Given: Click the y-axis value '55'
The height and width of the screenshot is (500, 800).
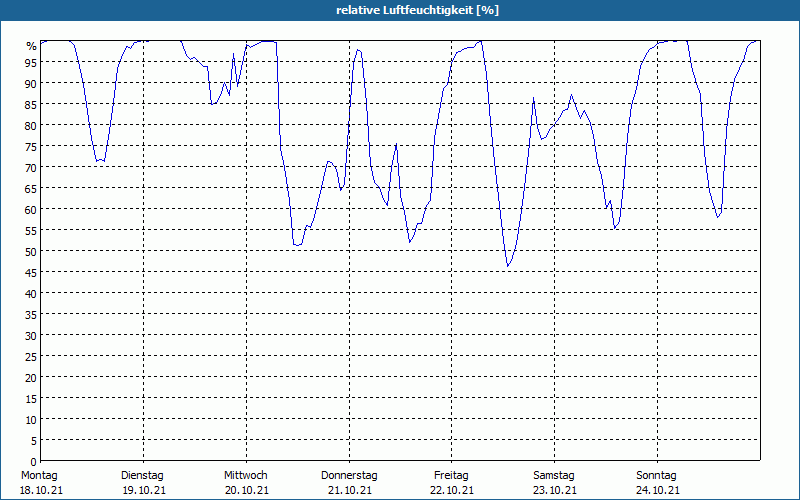Looking at the screenshot, I should pos(31,231).
